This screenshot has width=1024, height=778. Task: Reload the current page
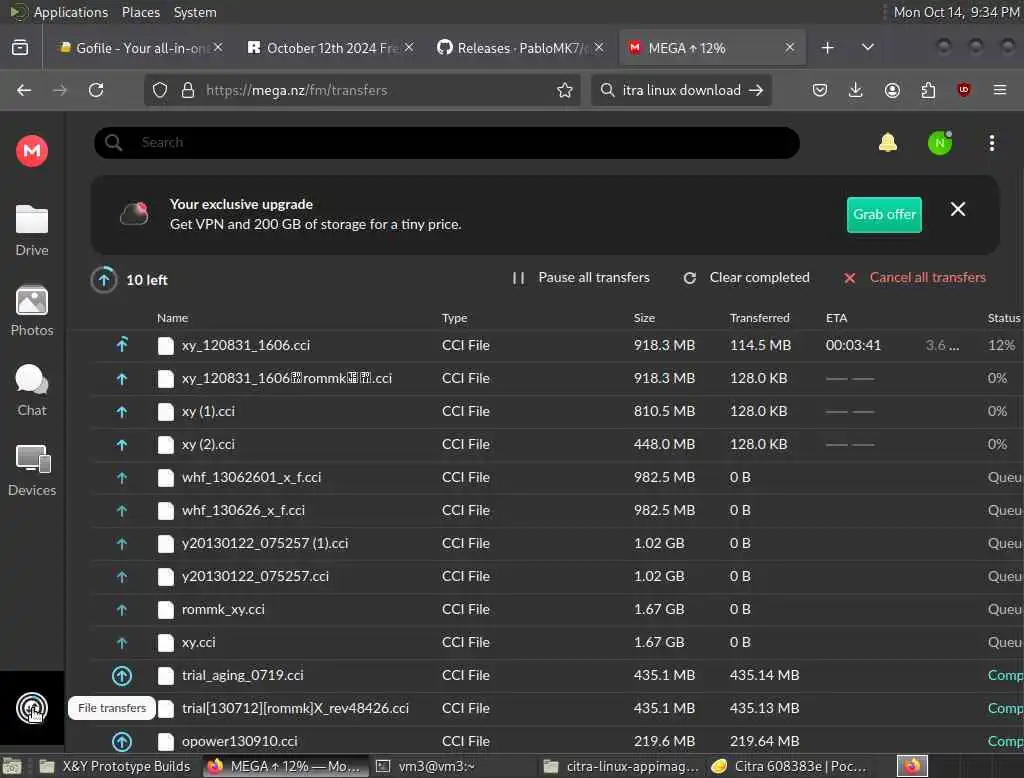click(x=96, y=90)
